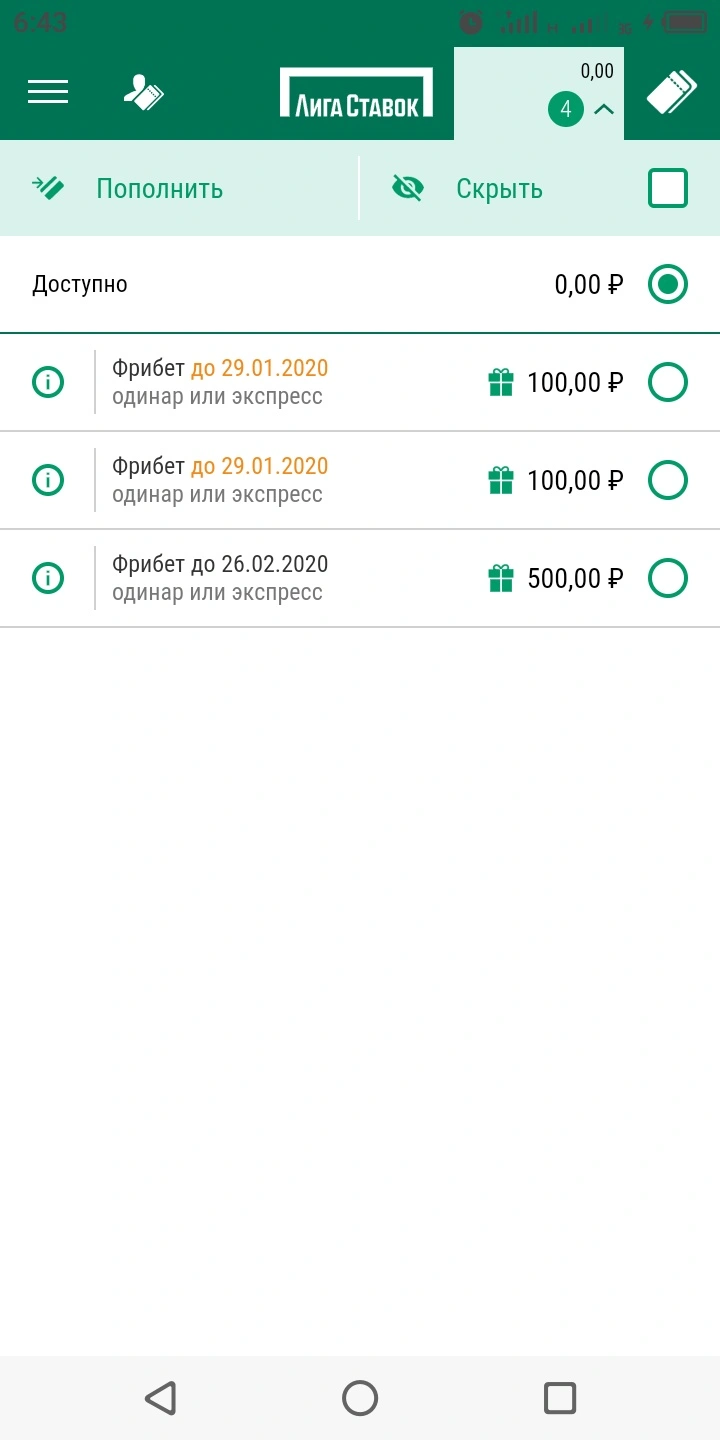The image size is (720, 1440).
Task: Select the 500,00 ₽ freebet radio button
Action: pos(668,578)
